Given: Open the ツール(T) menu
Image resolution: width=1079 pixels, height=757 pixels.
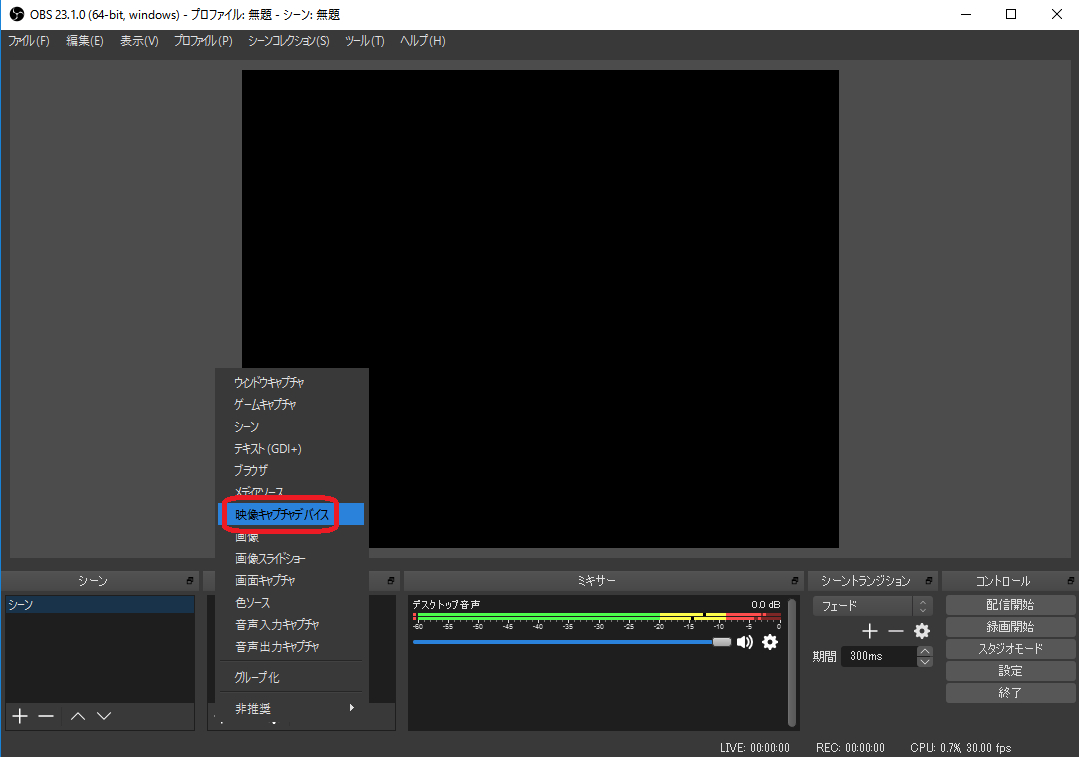Looking at the screenshot, I should (x=364, y=41).
